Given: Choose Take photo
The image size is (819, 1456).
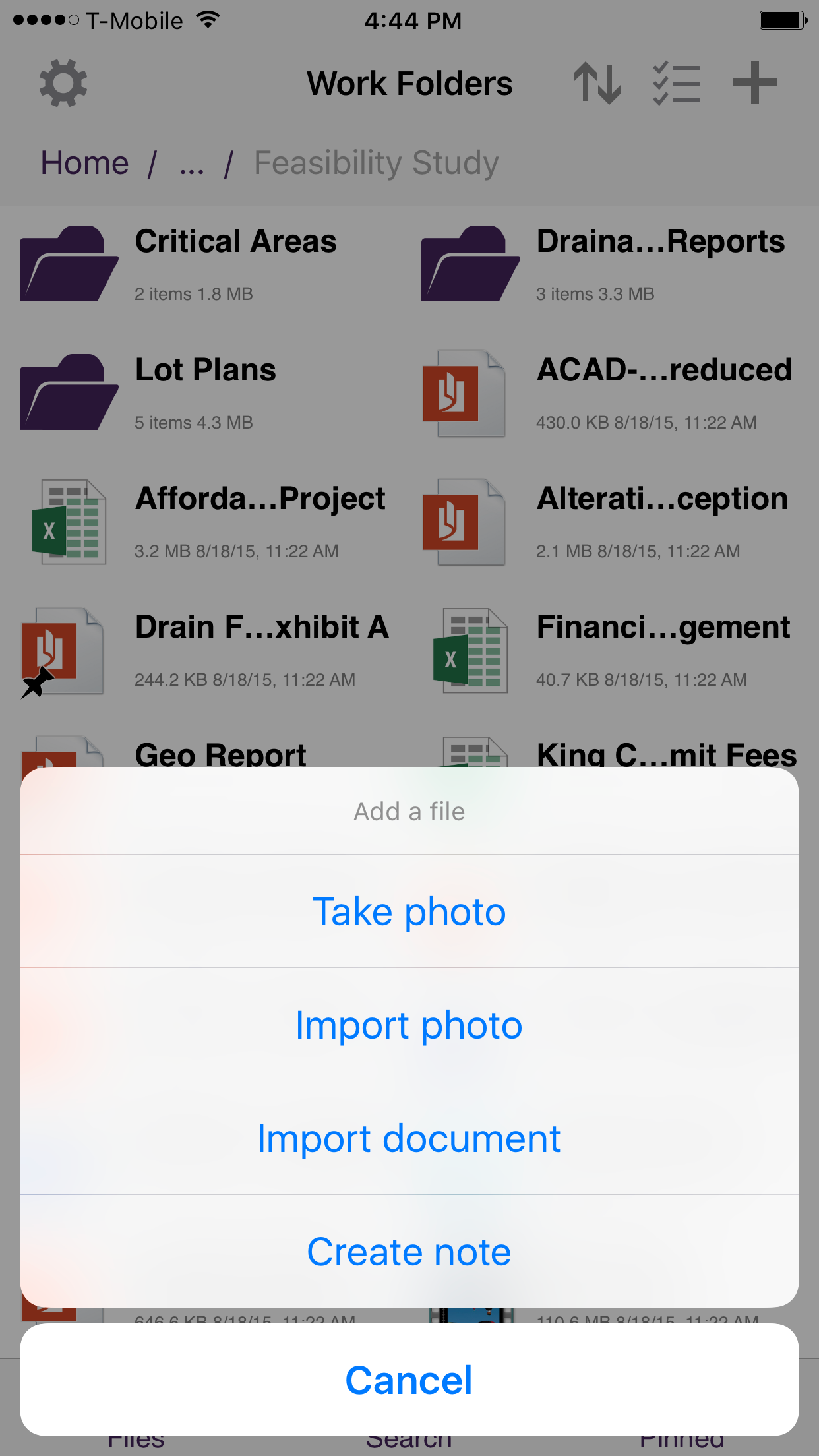Looking at the screenshot, I should pos(409,911).
